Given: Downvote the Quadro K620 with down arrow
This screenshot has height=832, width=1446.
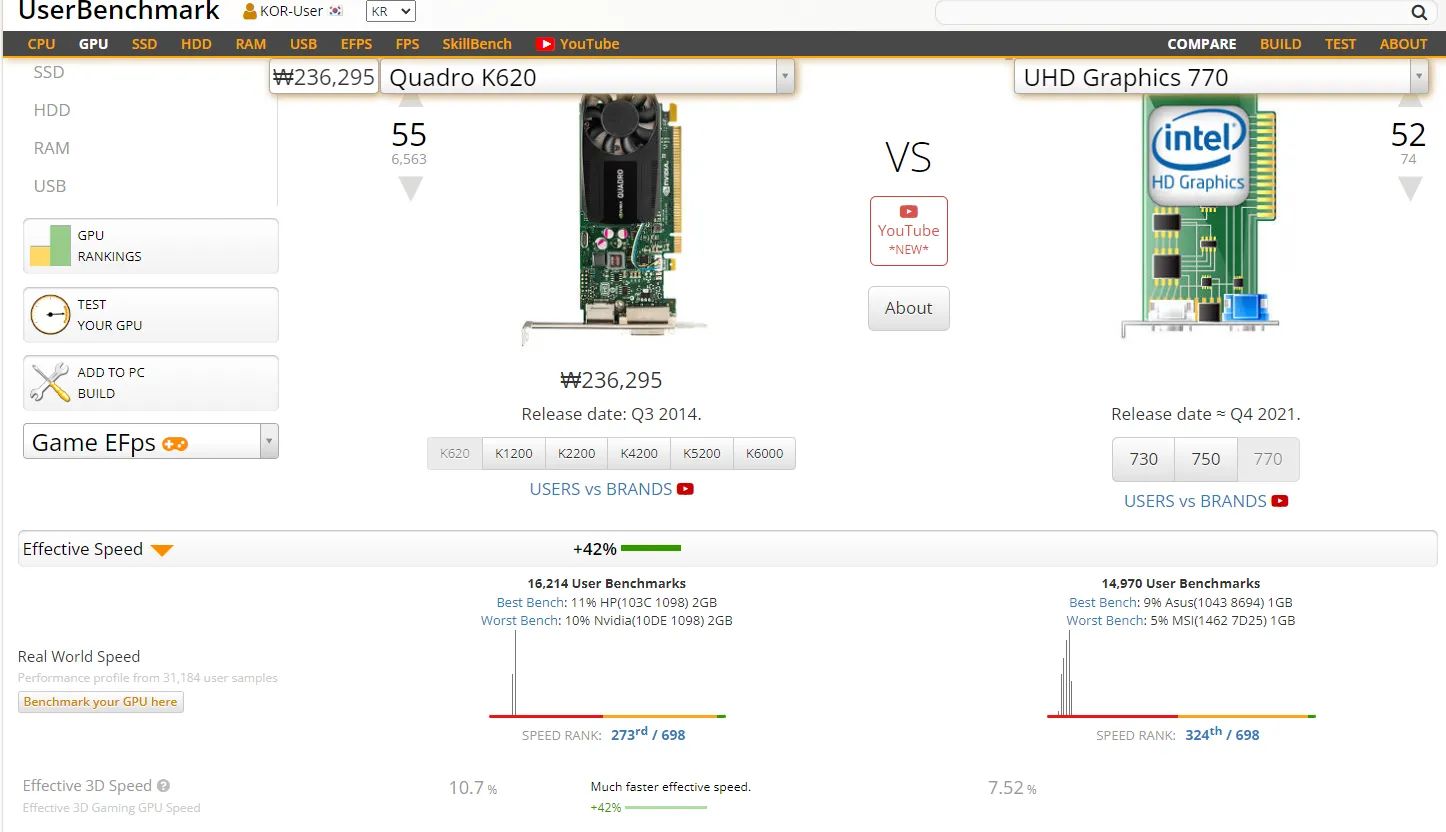Looking at the screenshot, I should coord(410,189).
